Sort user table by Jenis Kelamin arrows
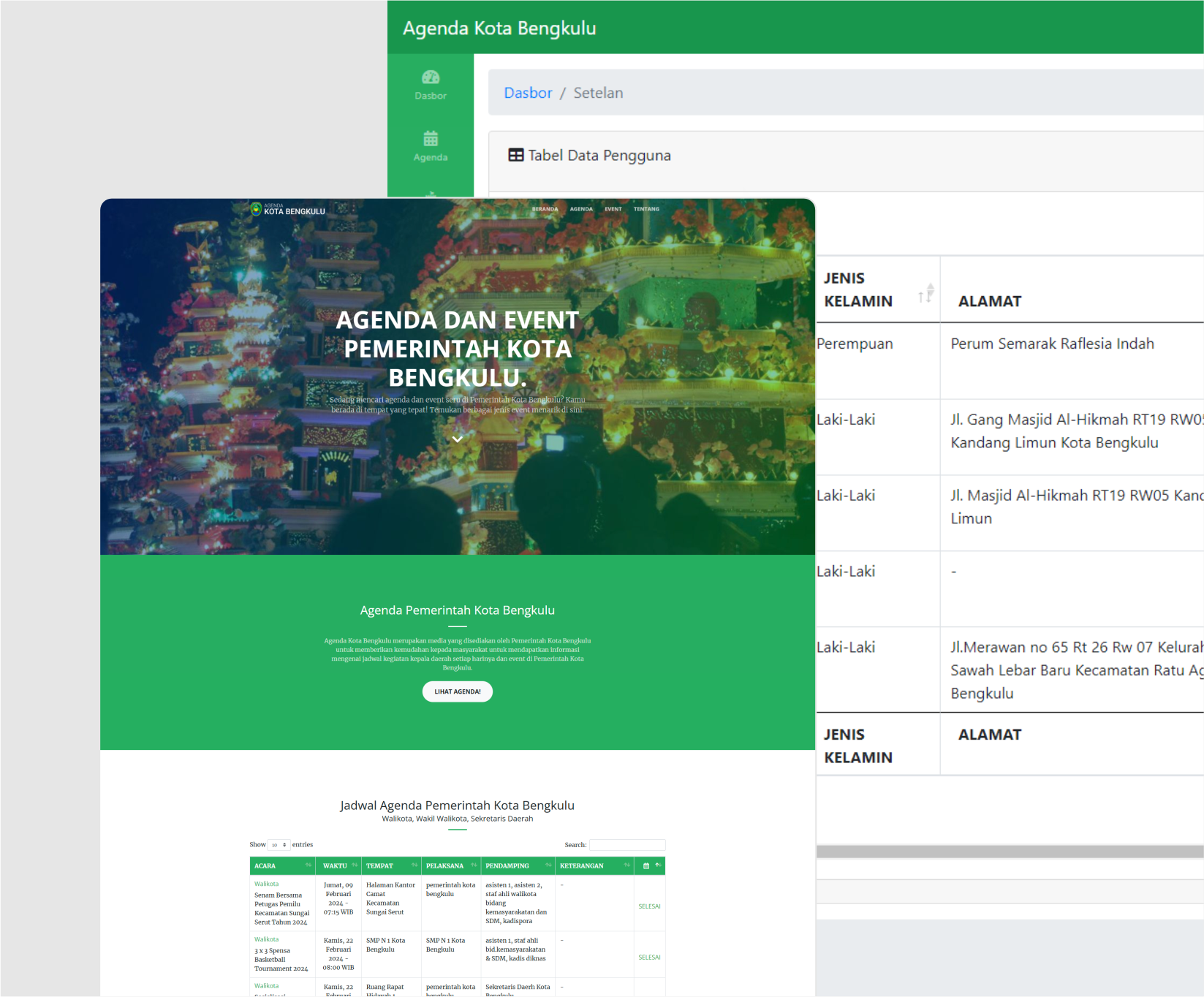1204x997 pixels. pyautogui.click(x=926, y=293)
